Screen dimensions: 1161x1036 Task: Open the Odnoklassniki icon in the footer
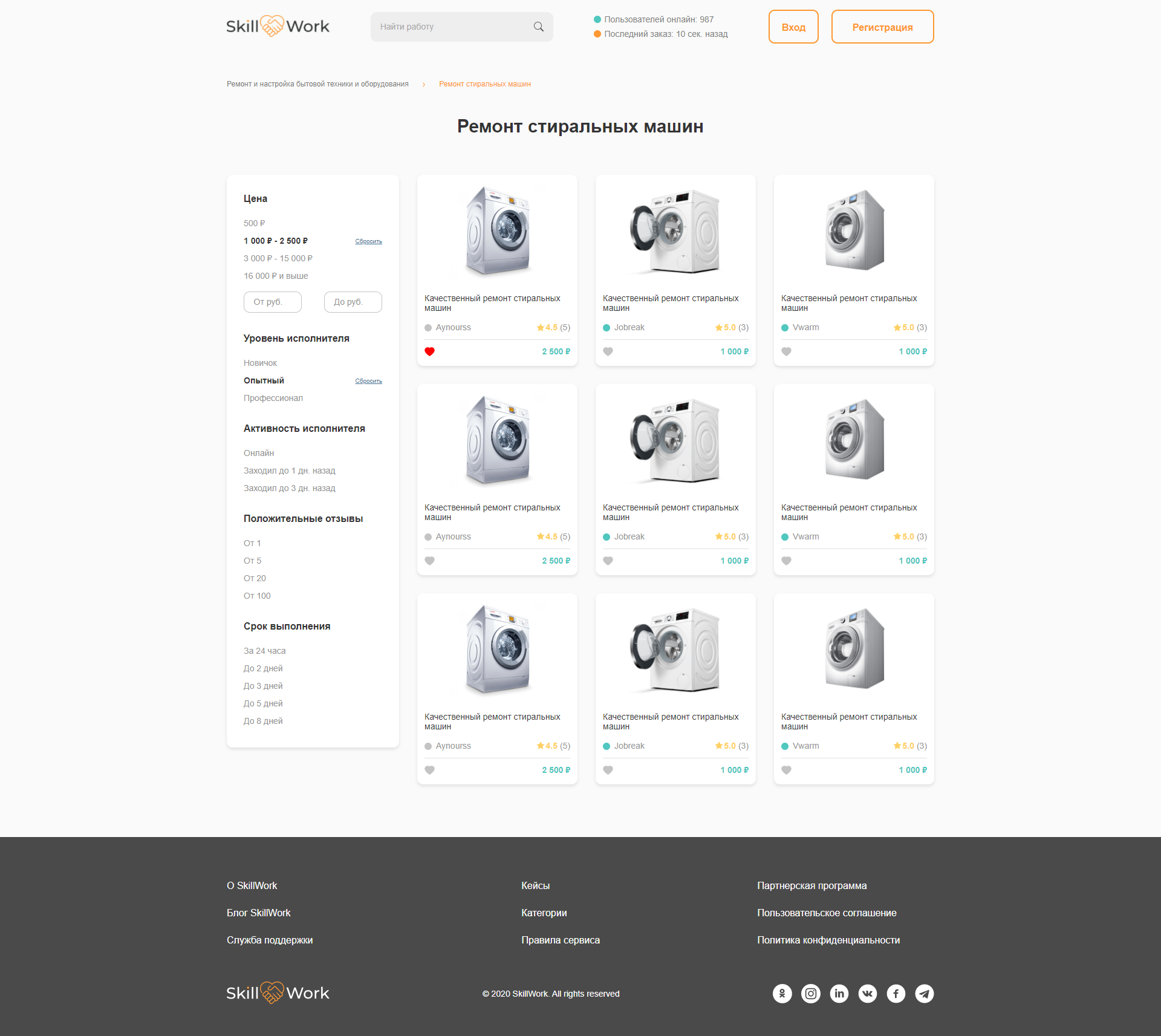pos(782,994)
